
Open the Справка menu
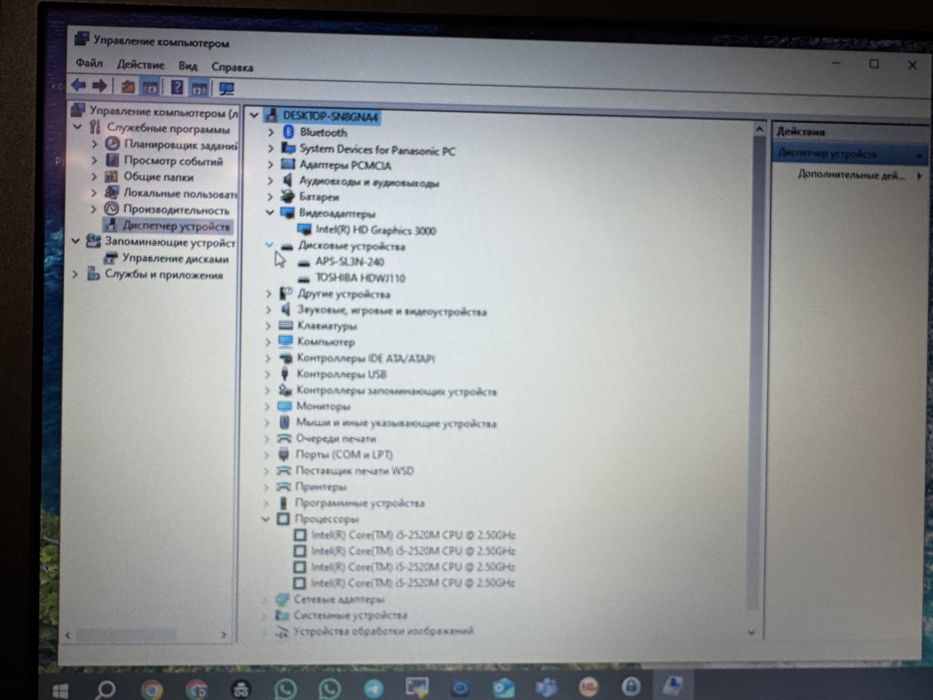[x=232, y=67]
